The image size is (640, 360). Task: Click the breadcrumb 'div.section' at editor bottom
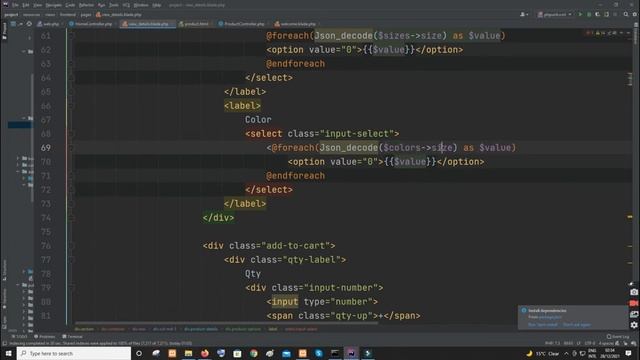84,329
